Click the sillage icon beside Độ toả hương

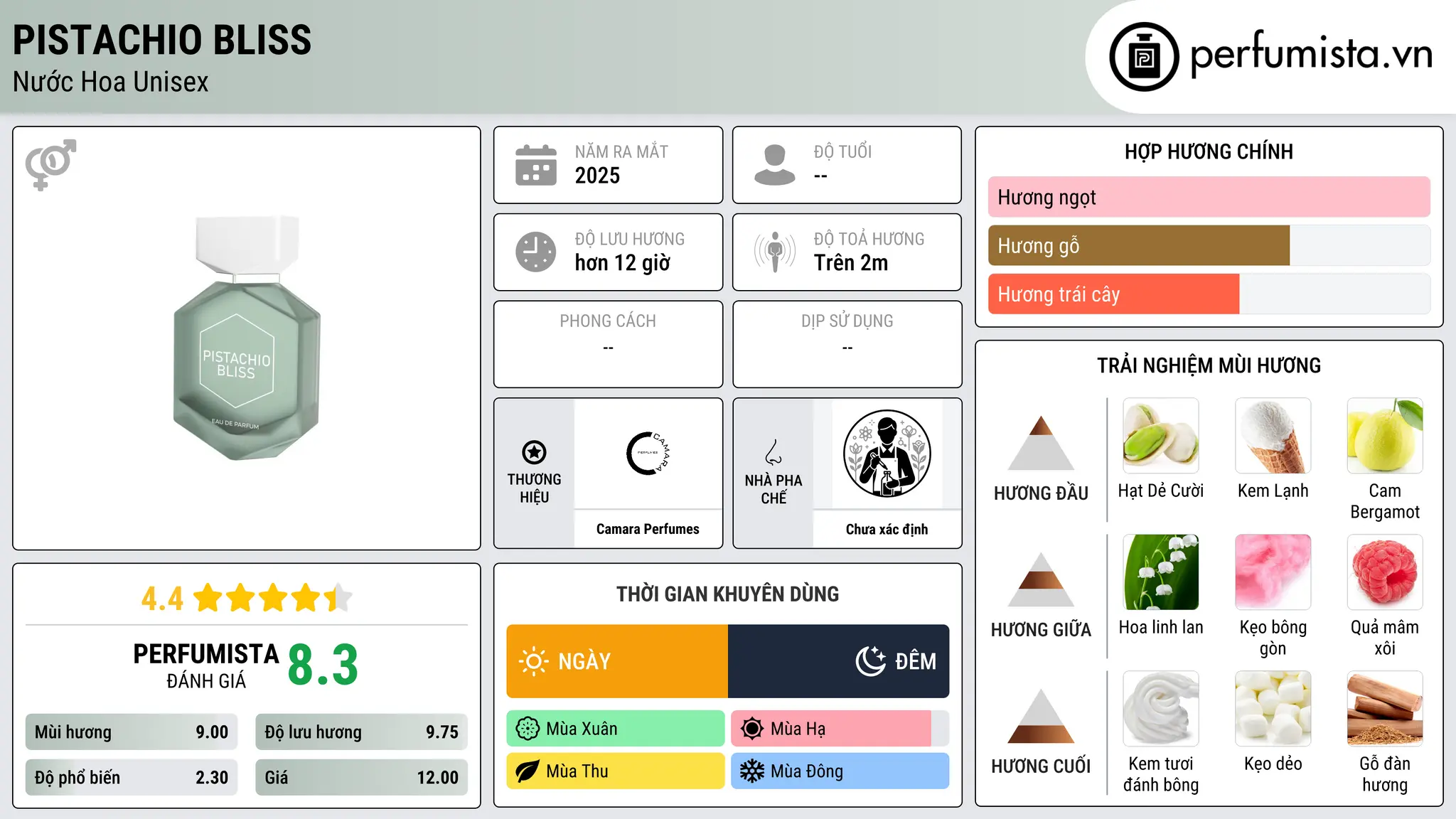click(775, 252)
